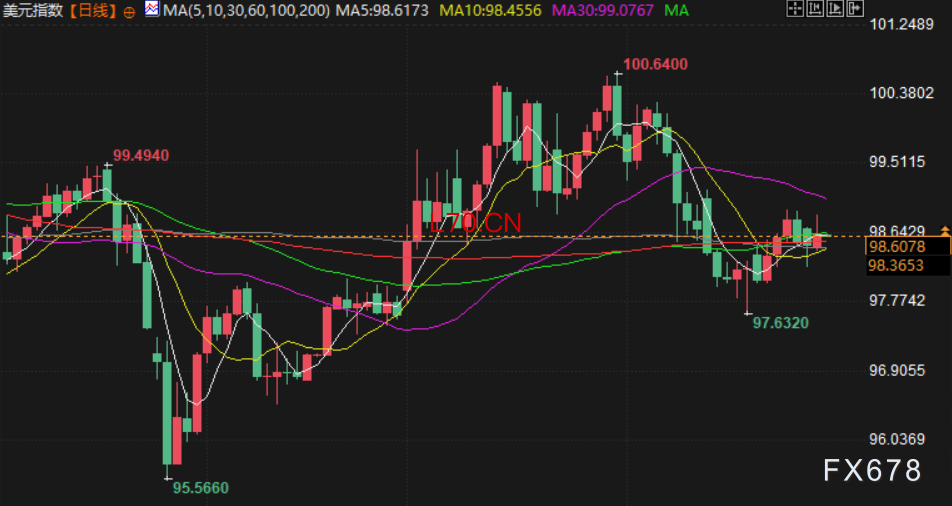Click the orange 98.6078 current price tag
This screenshot has height=506, width=952.
pos(896,247)
